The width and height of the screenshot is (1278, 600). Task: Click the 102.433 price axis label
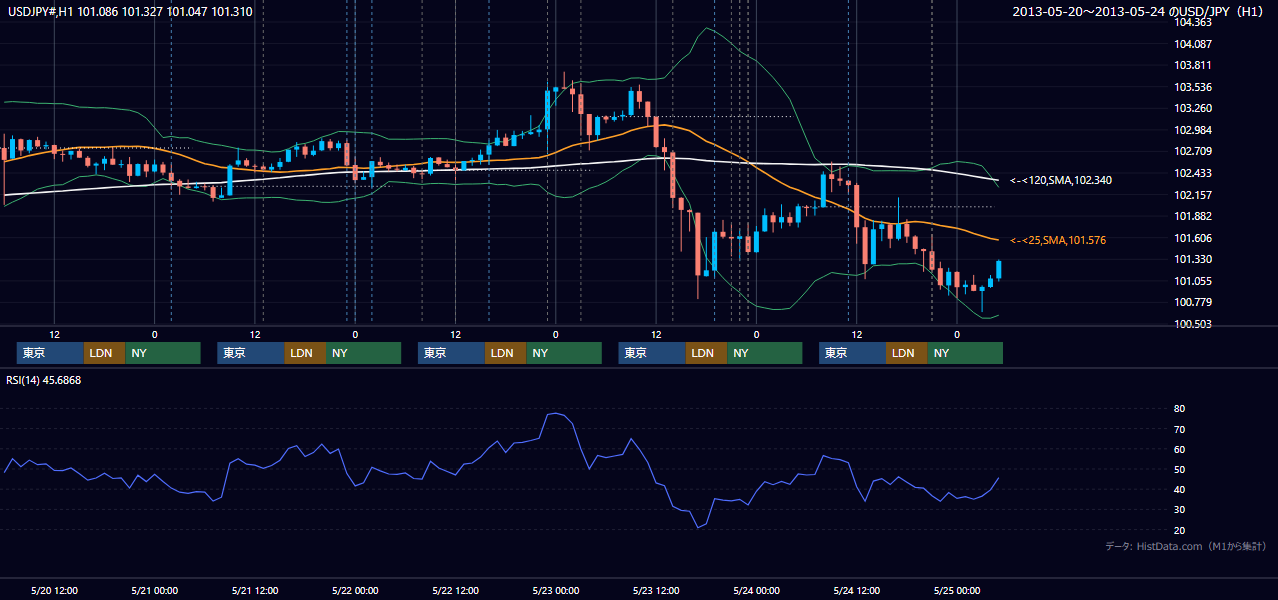point(1193,173)
